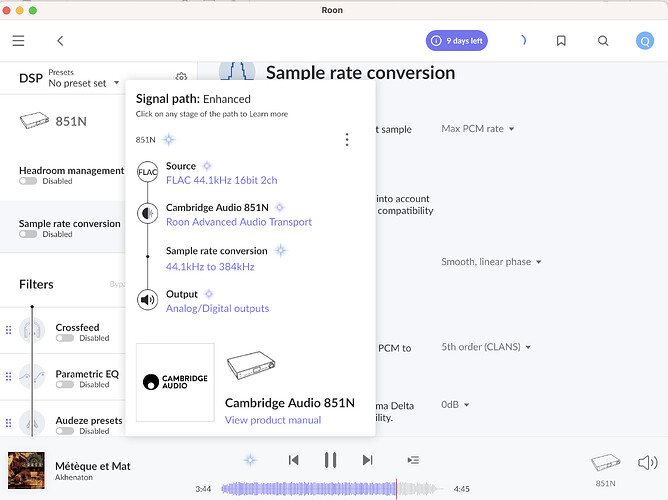
Task: Expand the 5th order (CLANS) dropdown
Action: tap(486, 347)
